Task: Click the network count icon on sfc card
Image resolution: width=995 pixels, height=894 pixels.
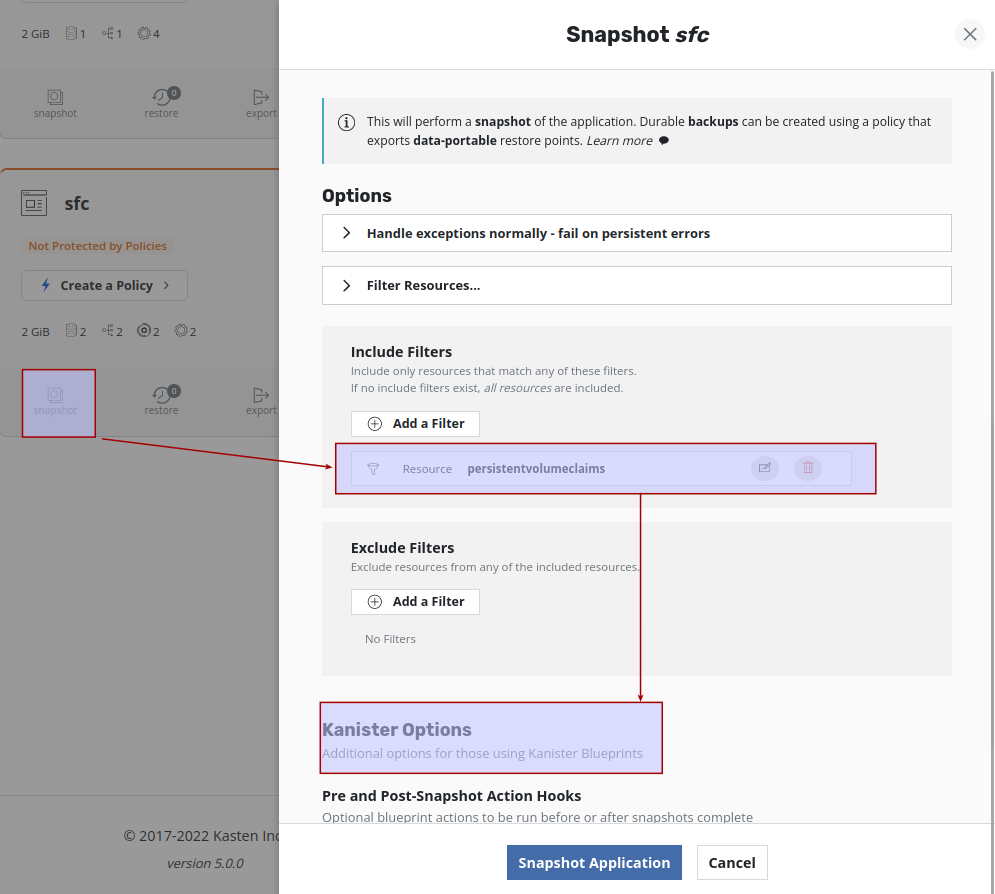Action: coord(108,331)
